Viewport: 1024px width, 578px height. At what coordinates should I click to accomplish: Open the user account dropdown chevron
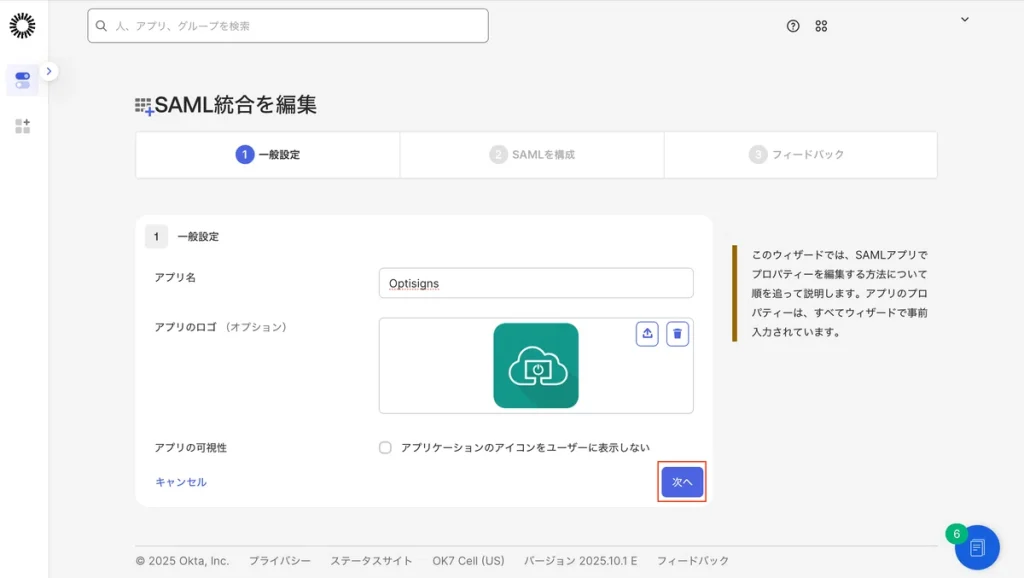(x=964, y=19)
